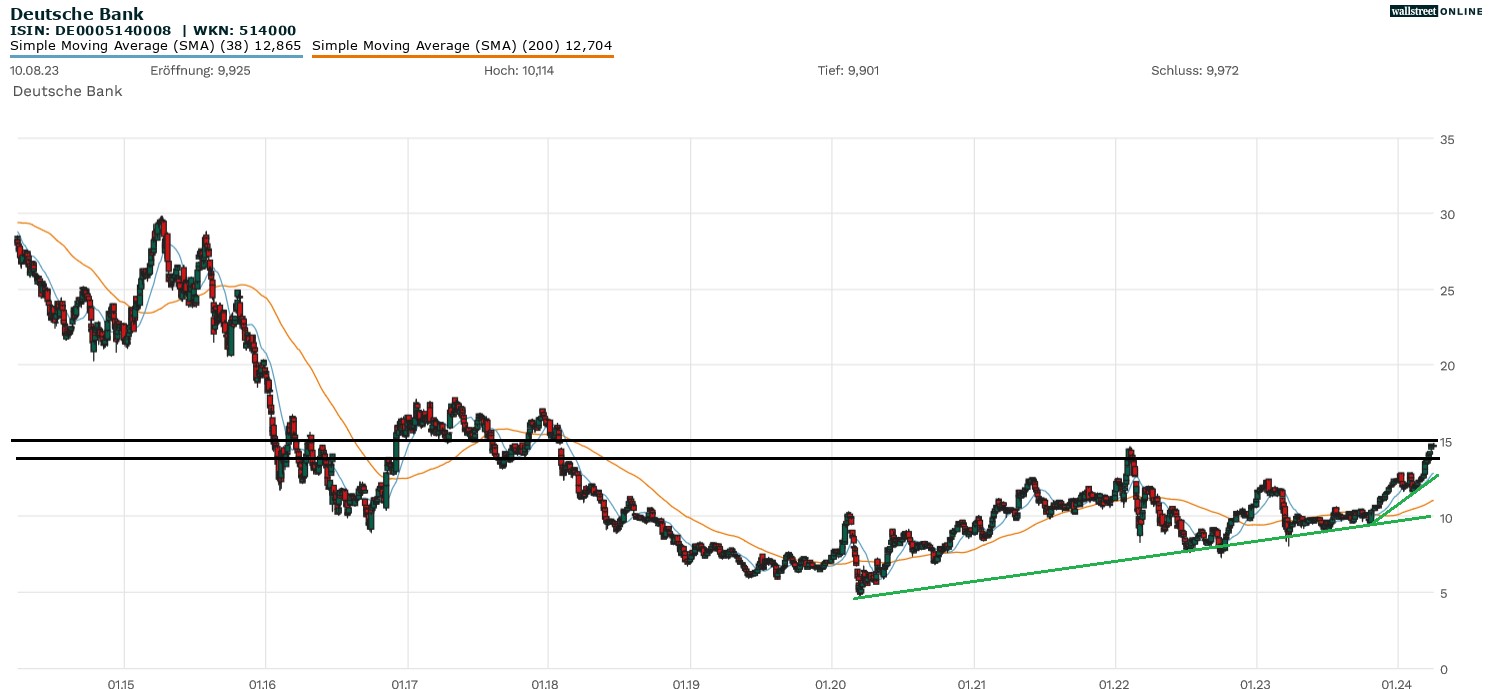Click the bold Deutsche Bank chart title
The width and height of the screenshot is (1490, 689).
tap(77, 14)
